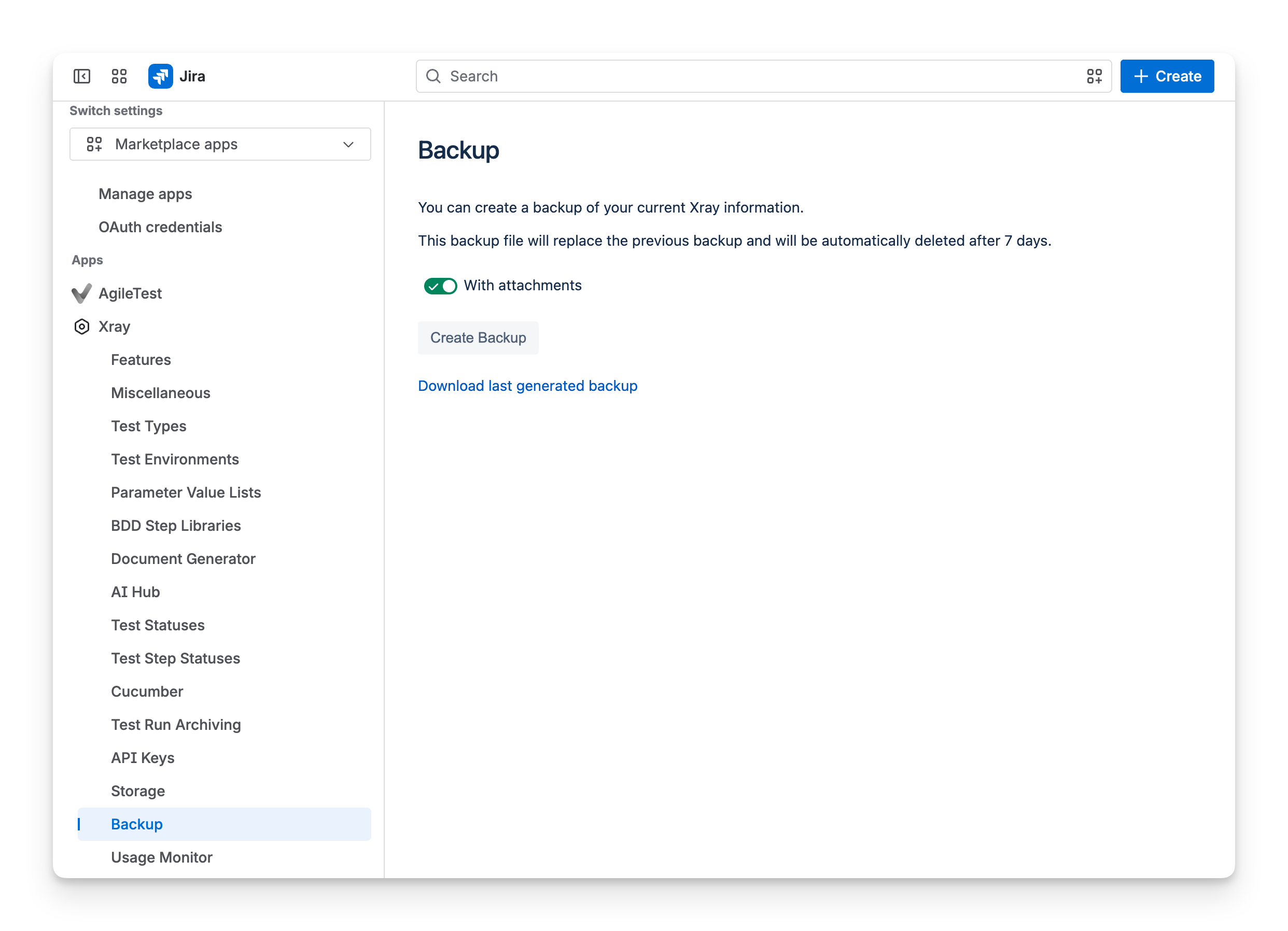Click the Jira logo icon
Screen dimensions: 1288x931
click(x=161, y=76)
